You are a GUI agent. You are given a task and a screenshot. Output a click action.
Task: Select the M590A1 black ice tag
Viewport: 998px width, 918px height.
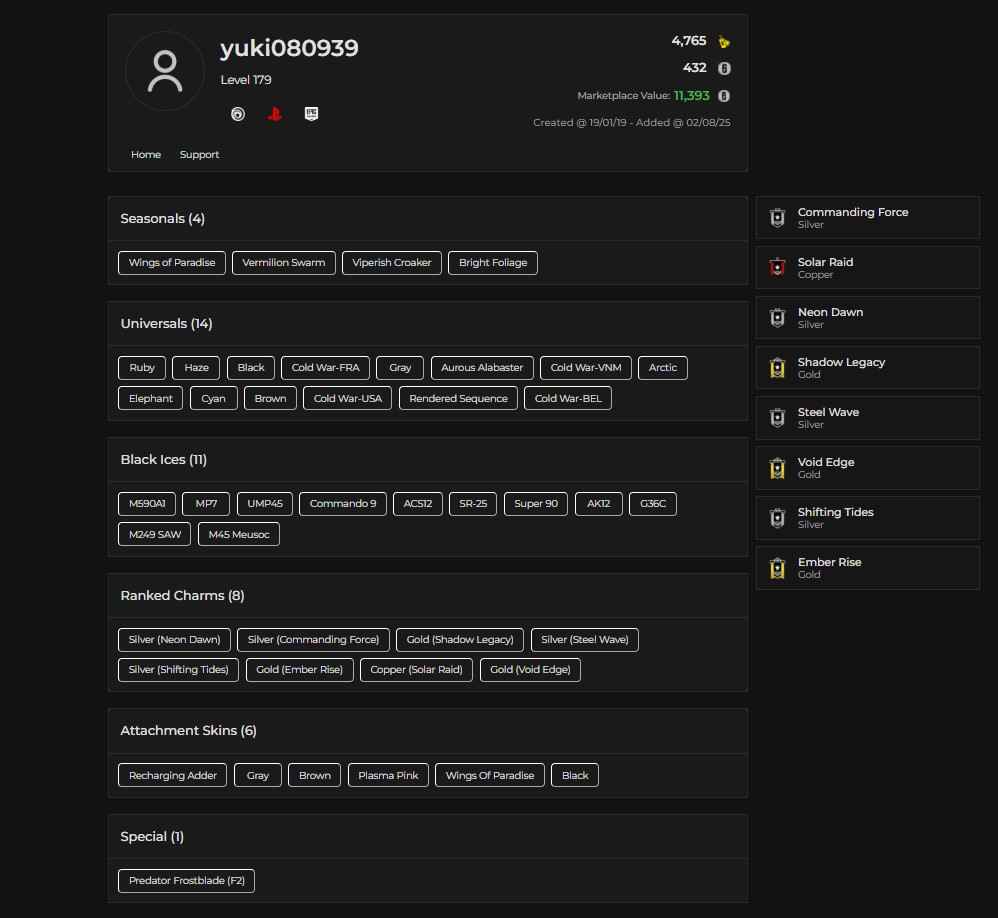[x=146, y=504]
